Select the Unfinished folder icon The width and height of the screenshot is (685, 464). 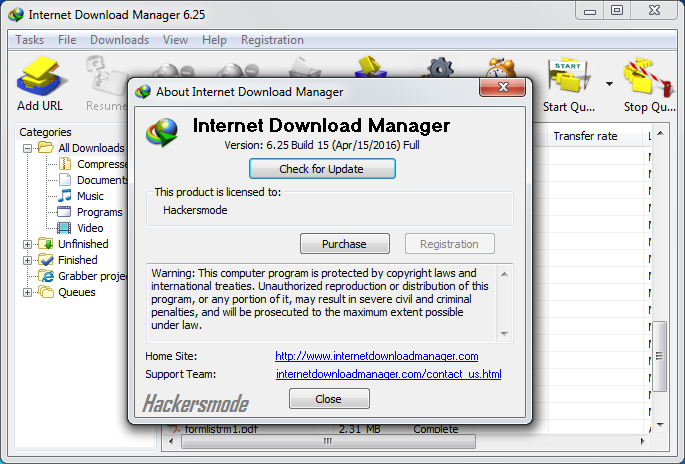click(x=45, y=243)
